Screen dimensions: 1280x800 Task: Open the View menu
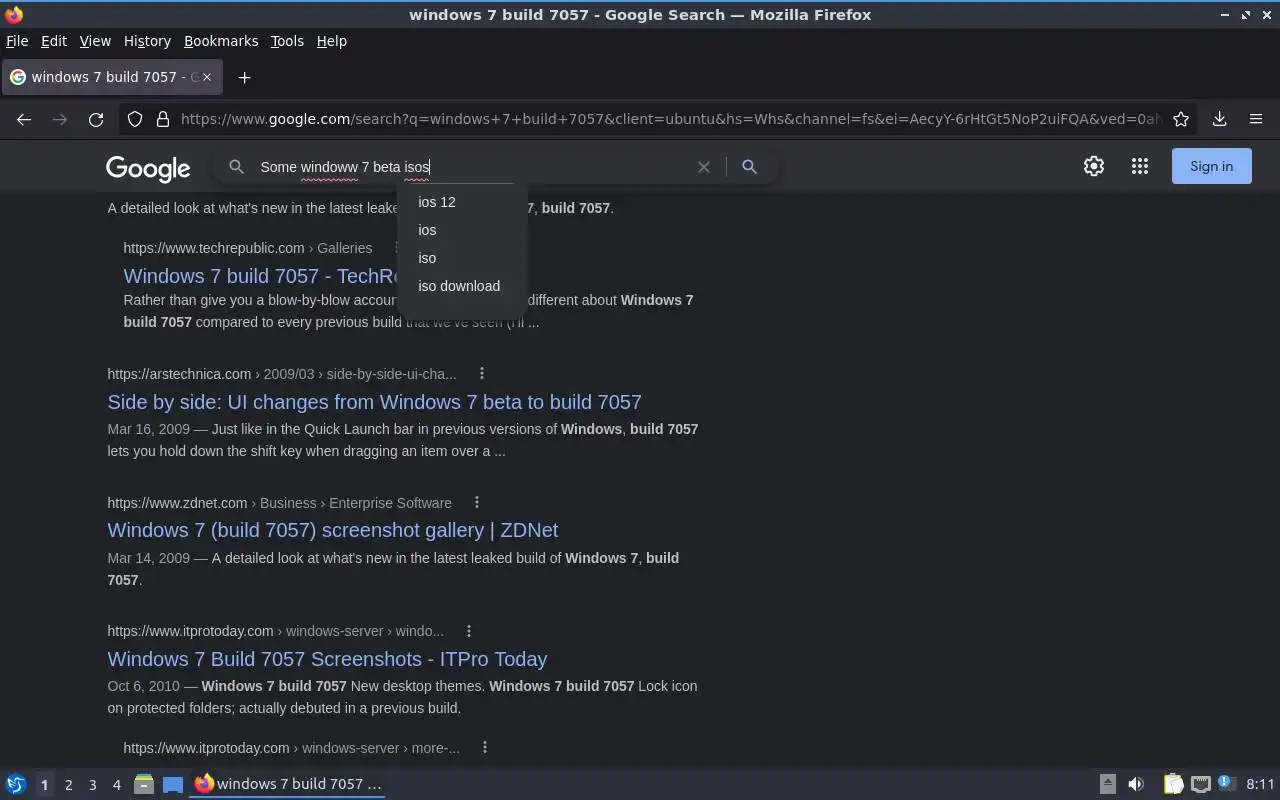coord(95,41)
